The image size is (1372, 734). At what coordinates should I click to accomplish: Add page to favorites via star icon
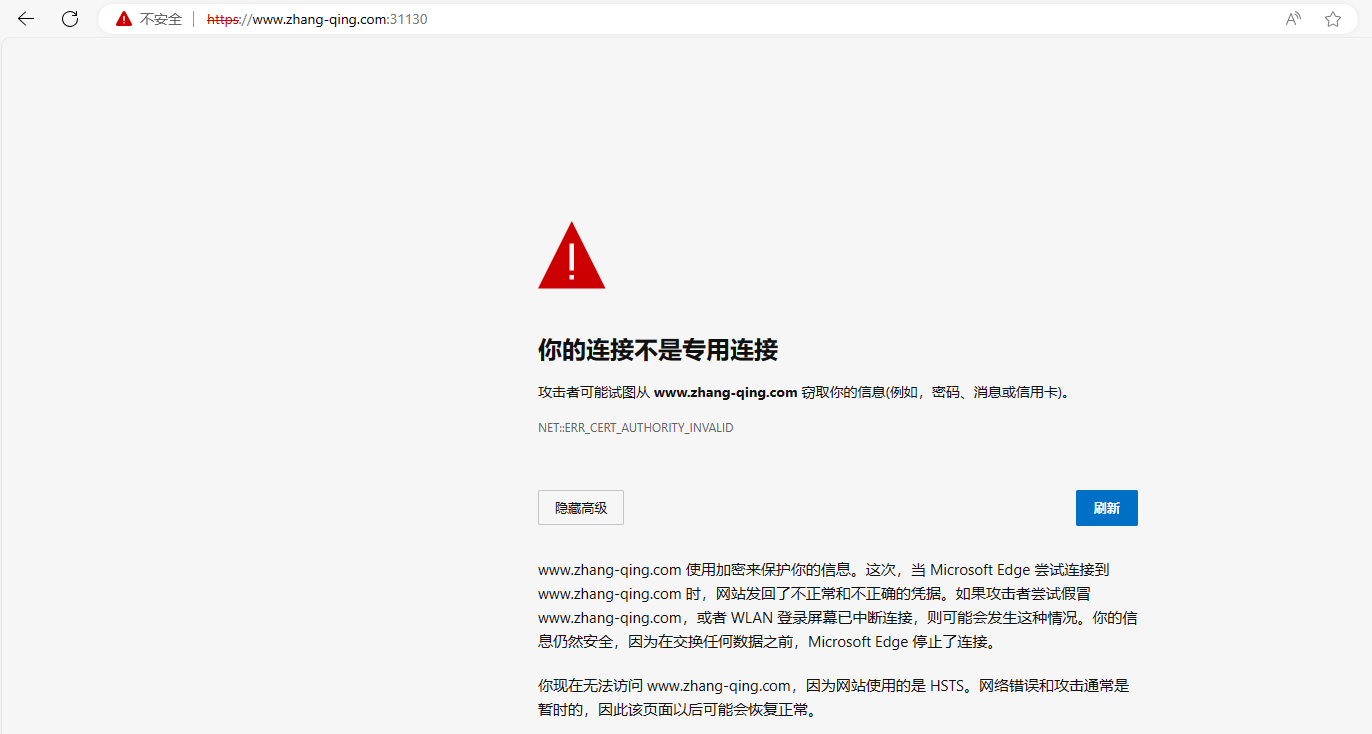[x=1332, y=19]
